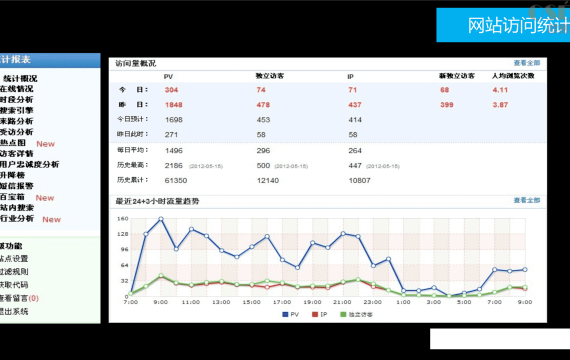The image size is (570, 360).
Task: Open the 热点图 heatmap item
Action: click(x=13, y=143)
